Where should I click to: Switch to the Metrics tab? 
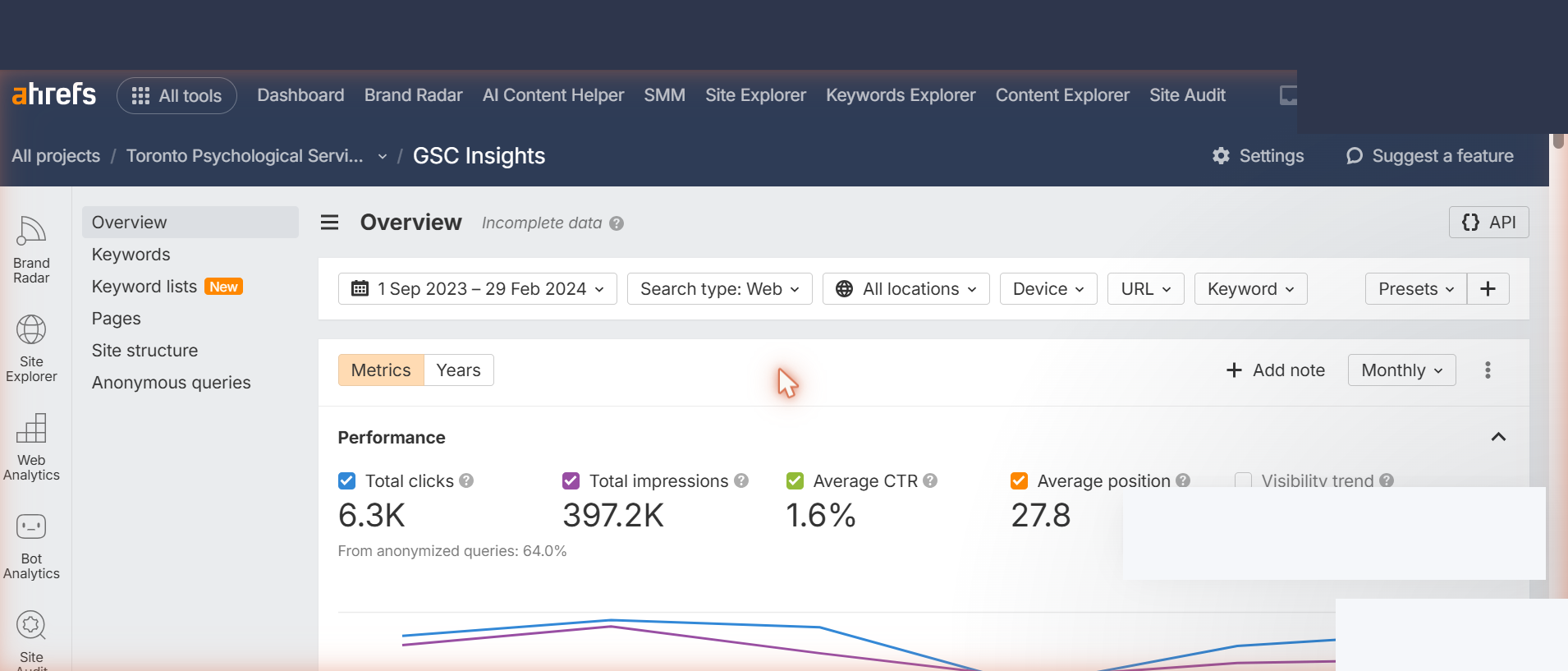[381, 370]
